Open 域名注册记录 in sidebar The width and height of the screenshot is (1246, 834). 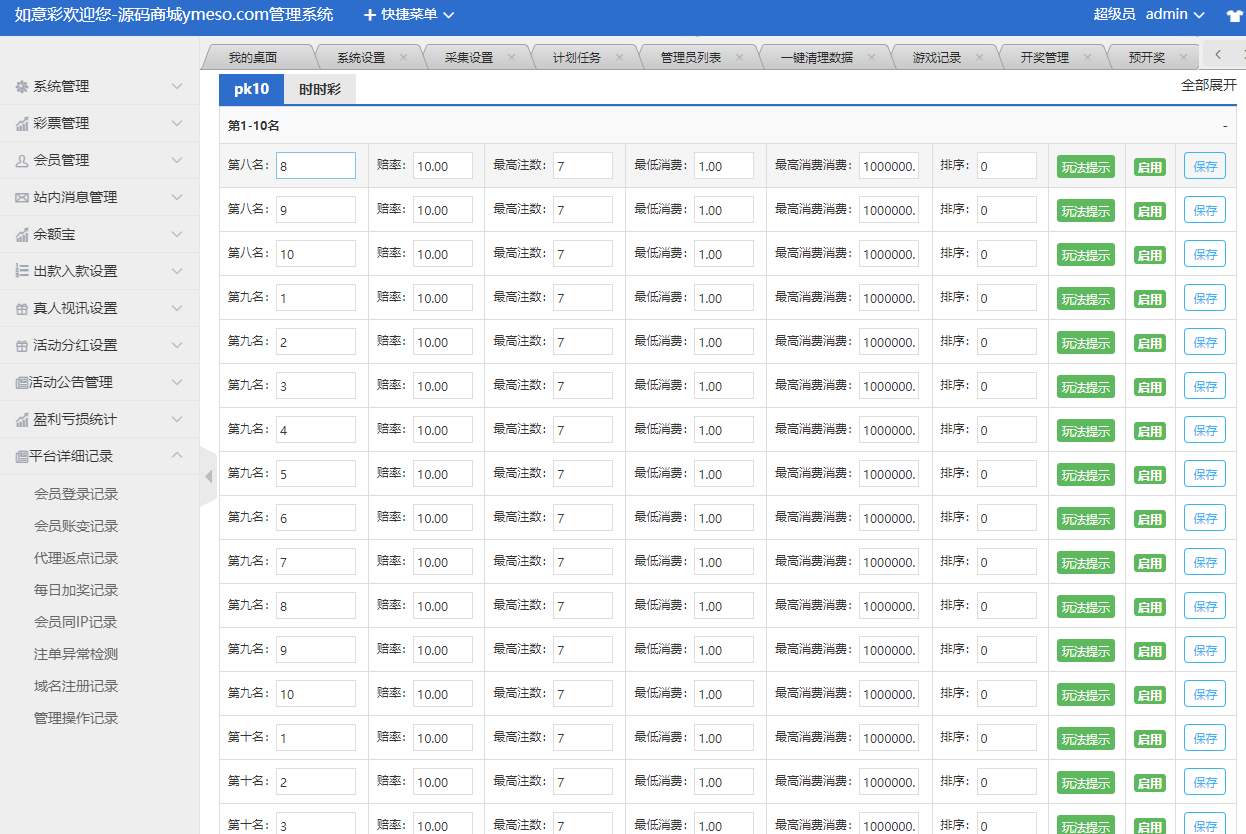coord(76,686)
